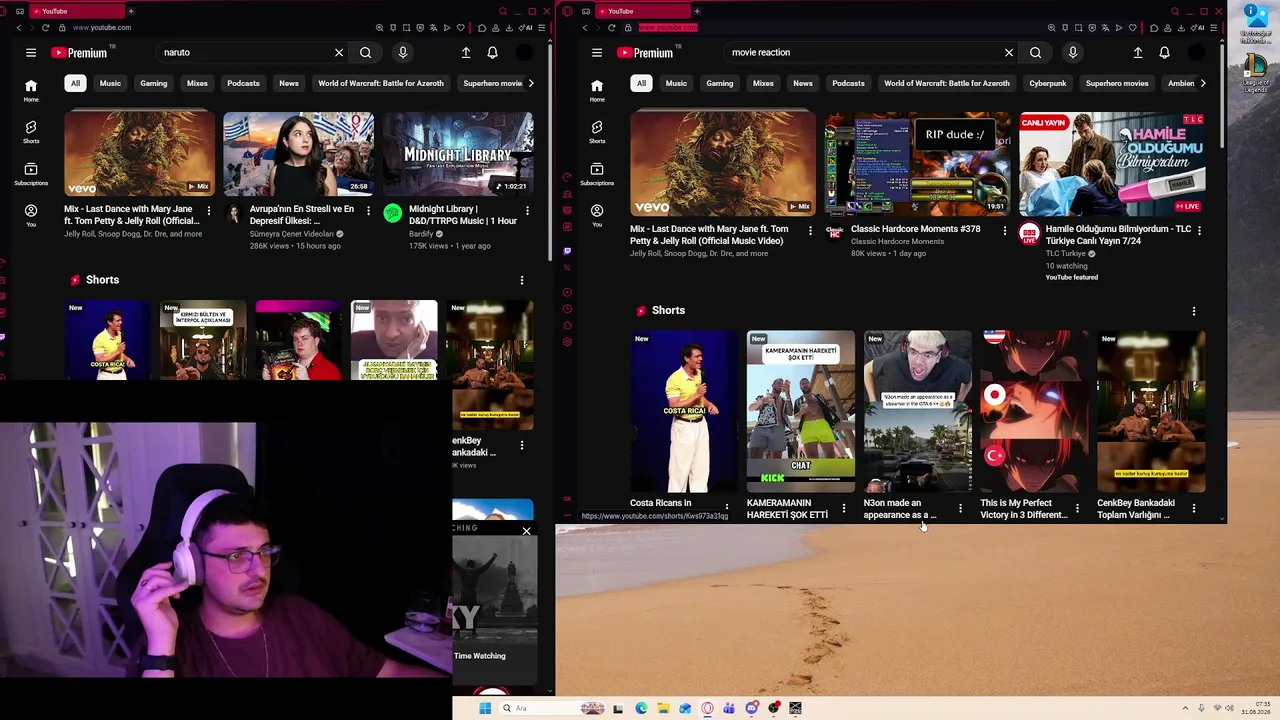This screenshot has height=720, width=1280.
Task: Open options for the Shorts shelf in the left window
Action: click(x=521, y=281)
